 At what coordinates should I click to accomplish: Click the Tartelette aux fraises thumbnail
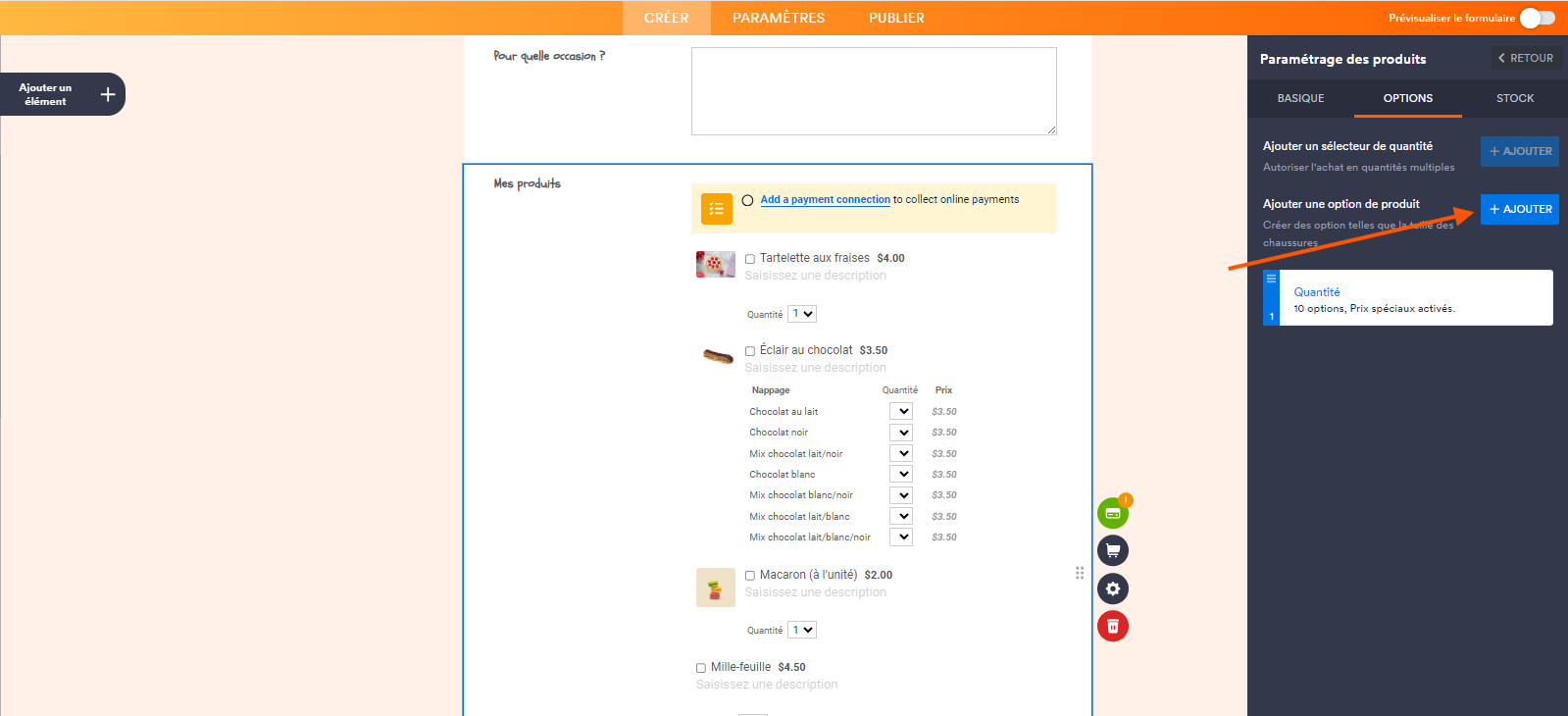[716, 264]
